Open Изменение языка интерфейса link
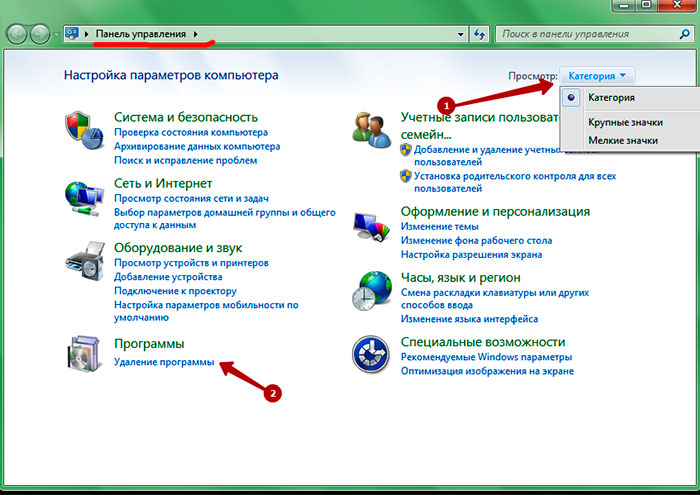The image size is (700, 495). (469, 319)
